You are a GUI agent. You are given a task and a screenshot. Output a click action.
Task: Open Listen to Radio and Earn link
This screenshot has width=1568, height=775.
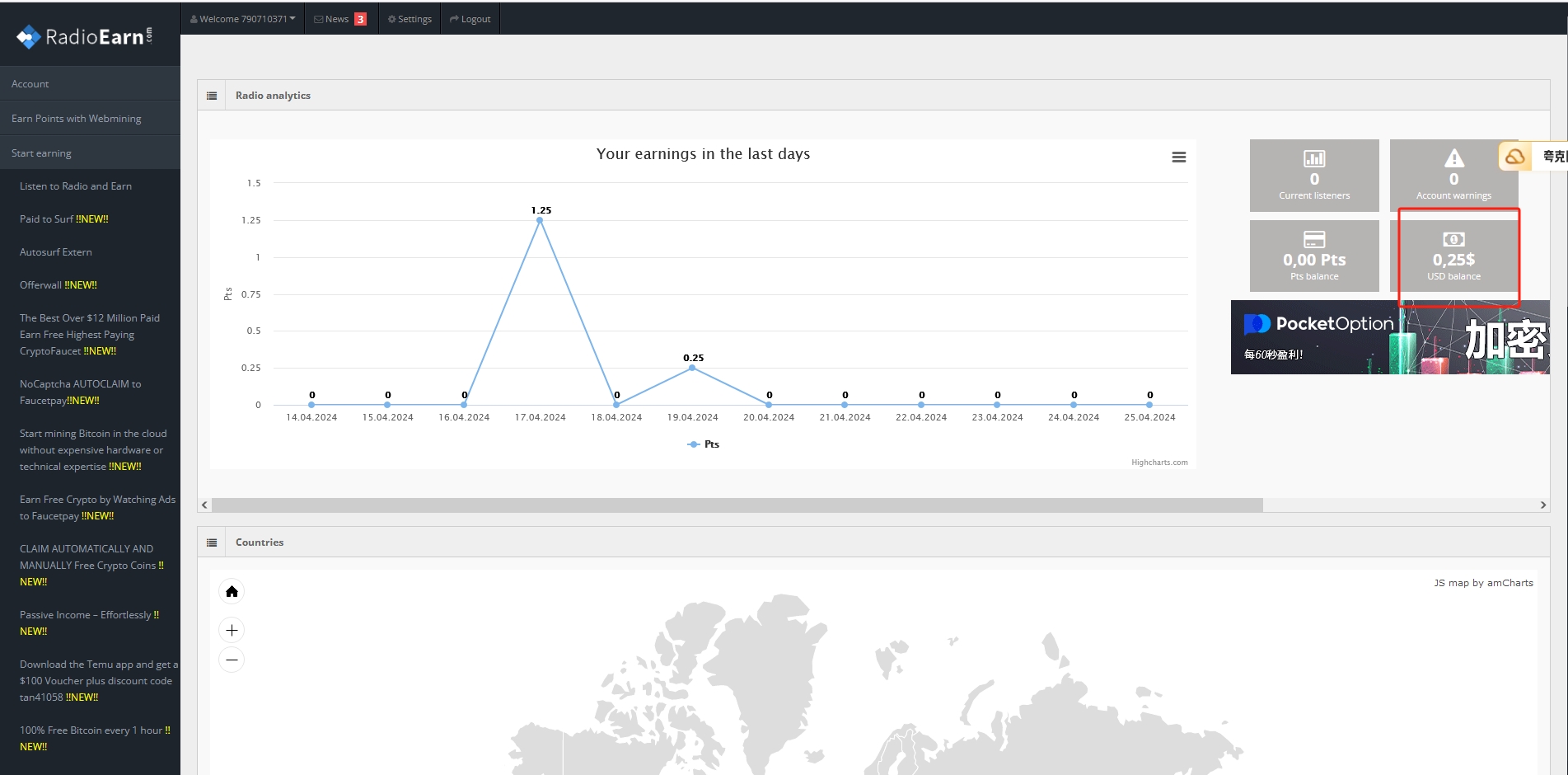(x=76, y=186)
